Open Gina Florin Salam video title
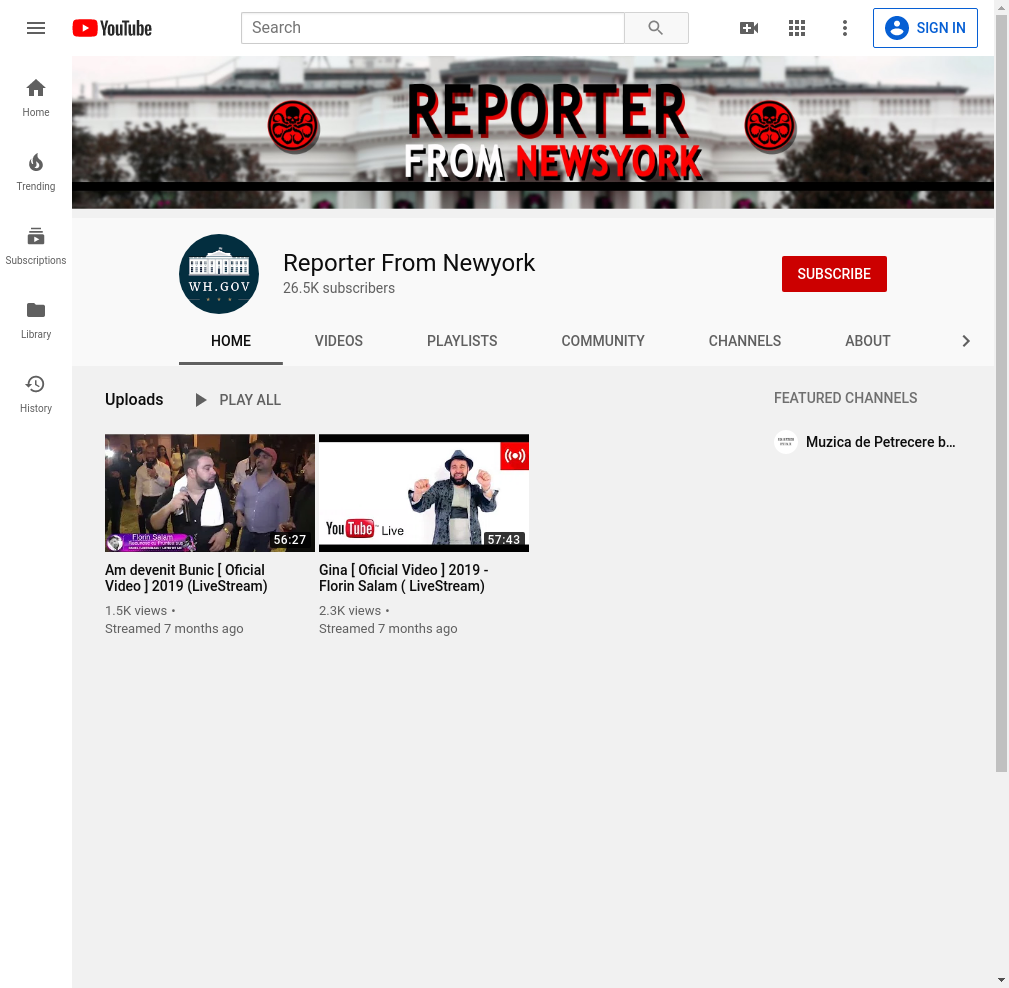Viewport: 1009px width, 988px height. click(x=403, y=578)
